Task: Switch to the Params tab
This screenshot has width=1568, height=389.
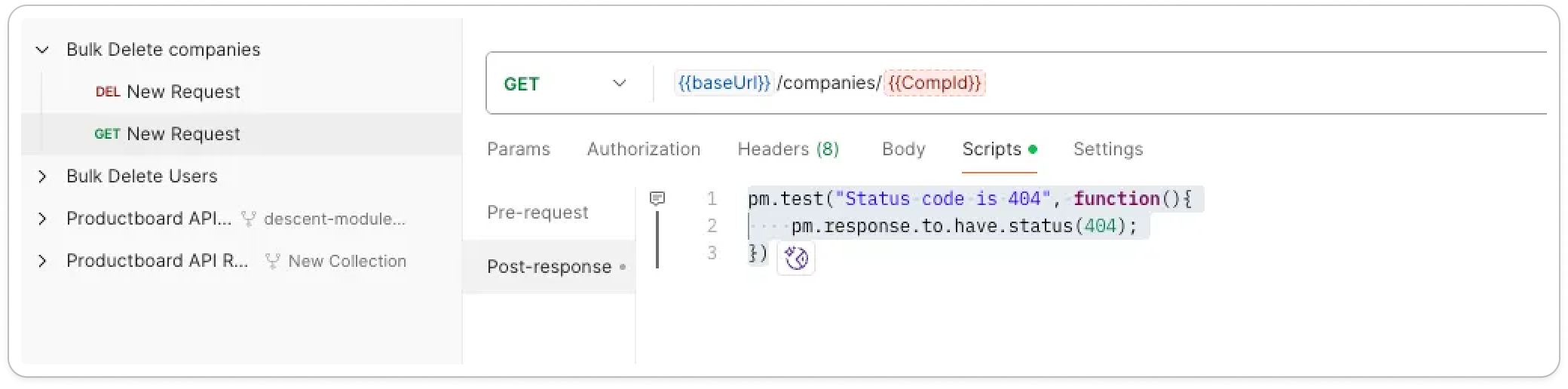Action: coord(519,149)
